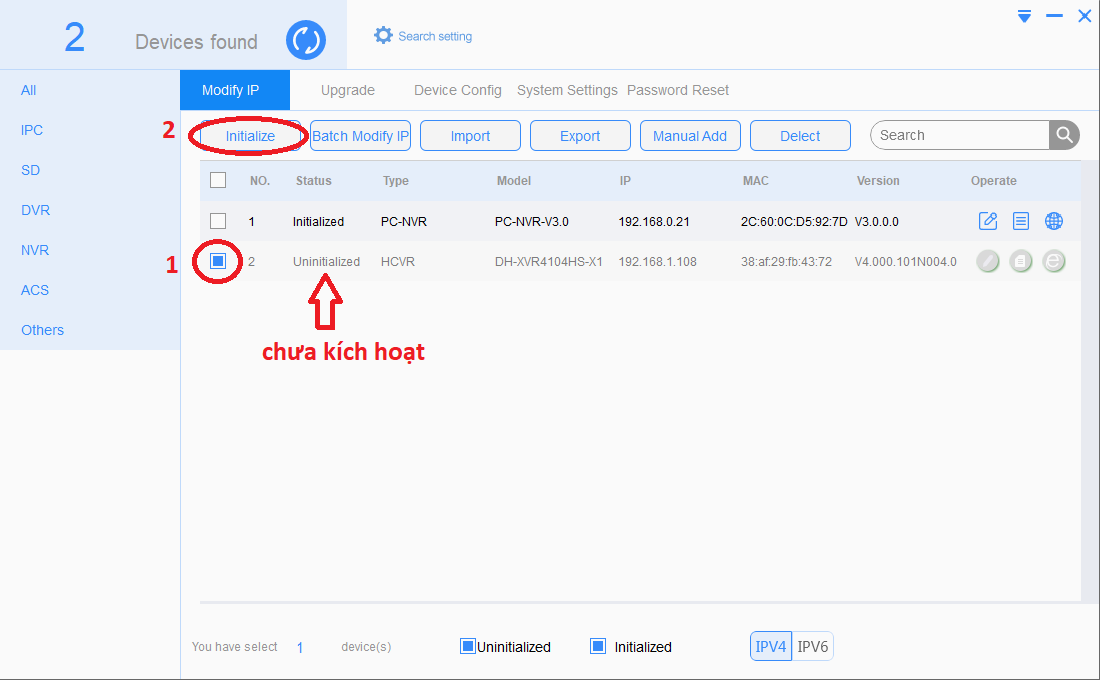Screen dimensions: 1100x680
Task: Toggle the select-all header checkbox
Action: coord(218,180)
